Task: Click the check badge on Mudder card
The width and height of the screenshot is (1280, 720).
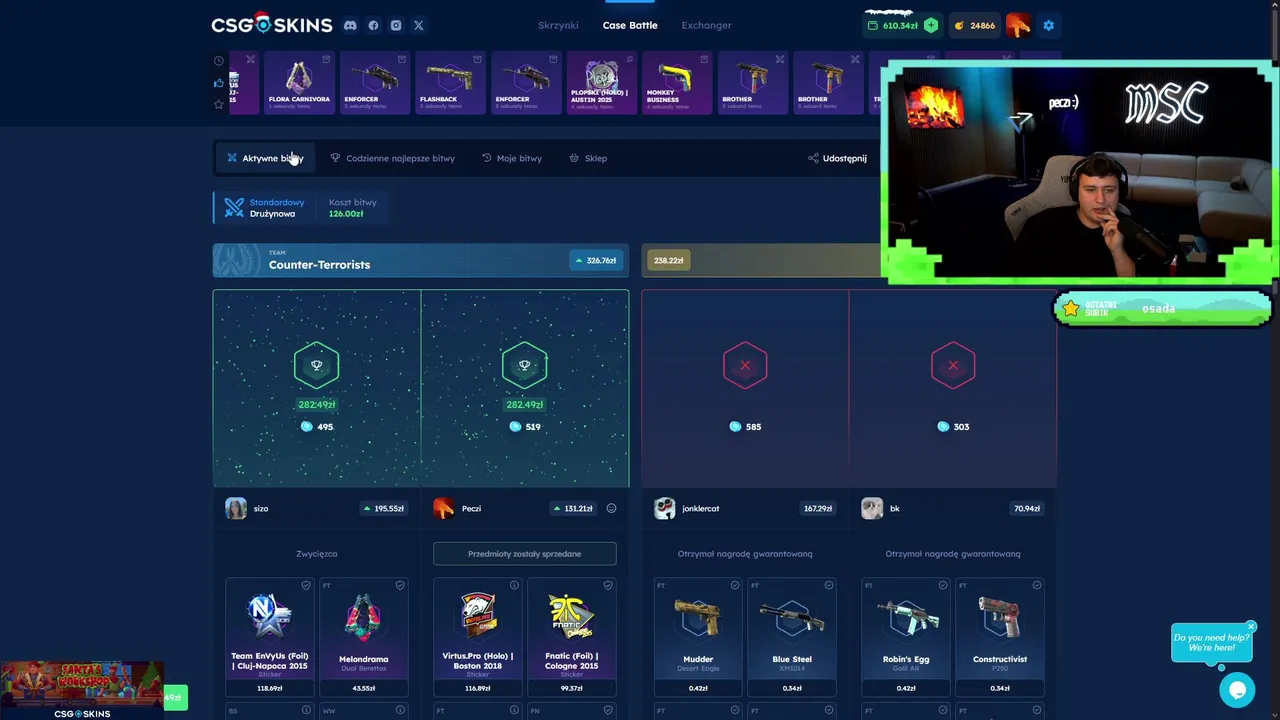Action: 735,585
